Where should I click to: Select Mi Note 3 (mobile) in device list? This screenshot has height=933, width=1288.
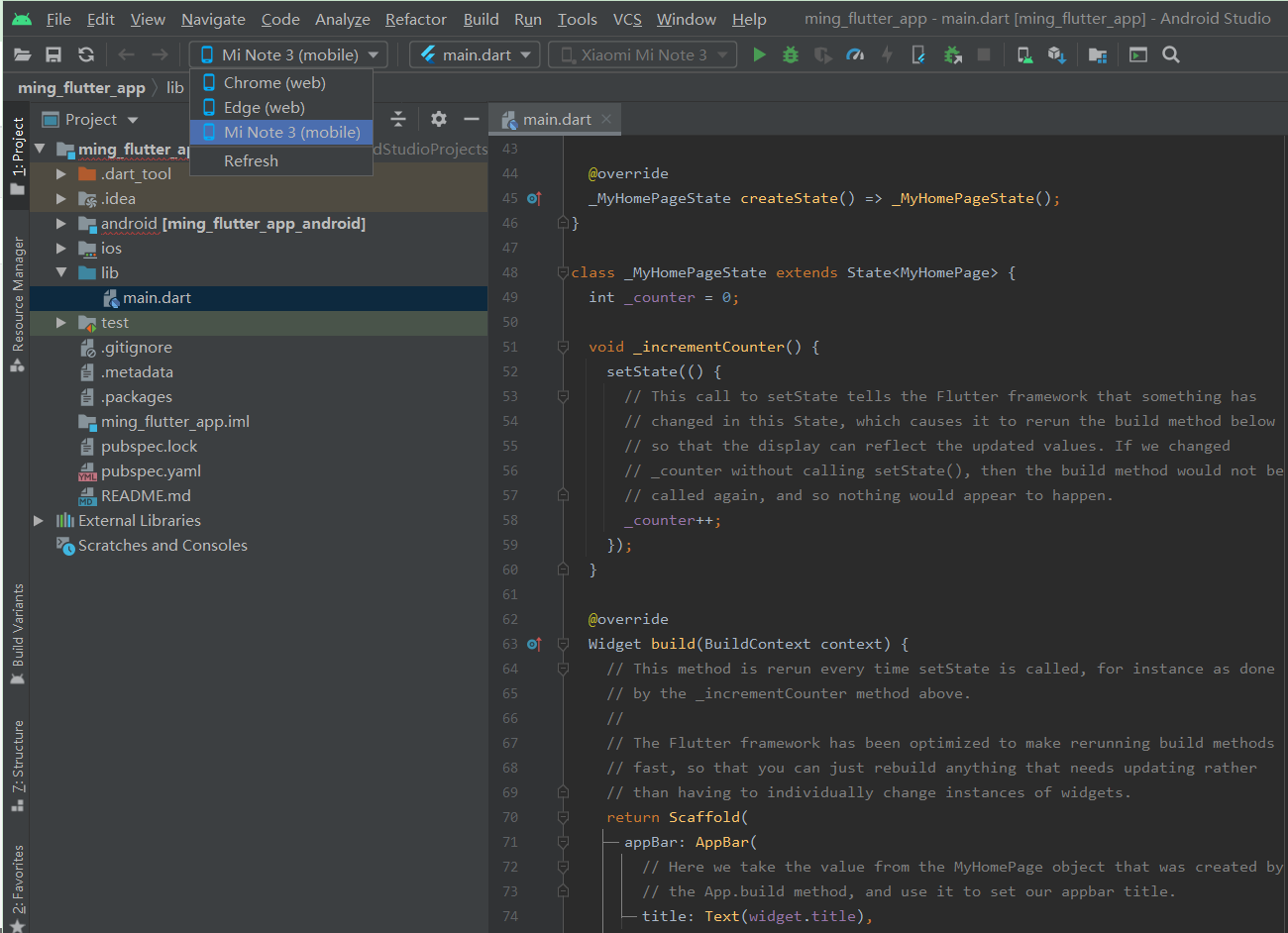pos(281,133)
